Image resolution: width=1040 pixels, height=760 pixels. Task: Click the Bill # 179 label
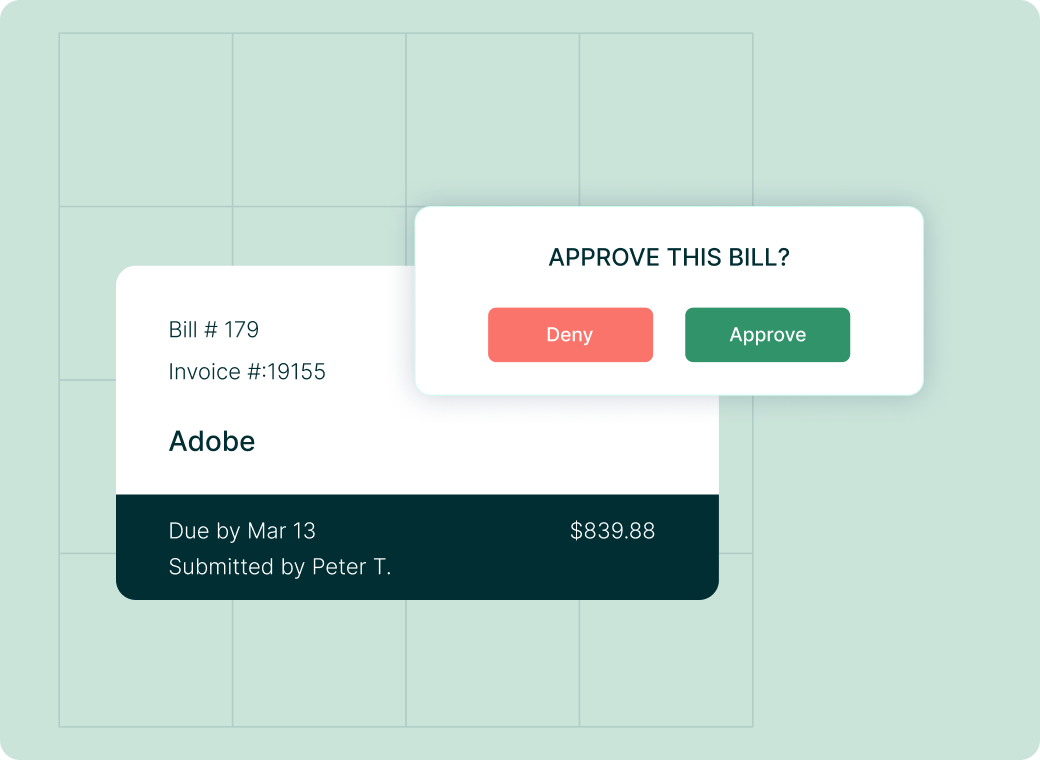coord(214,330)
